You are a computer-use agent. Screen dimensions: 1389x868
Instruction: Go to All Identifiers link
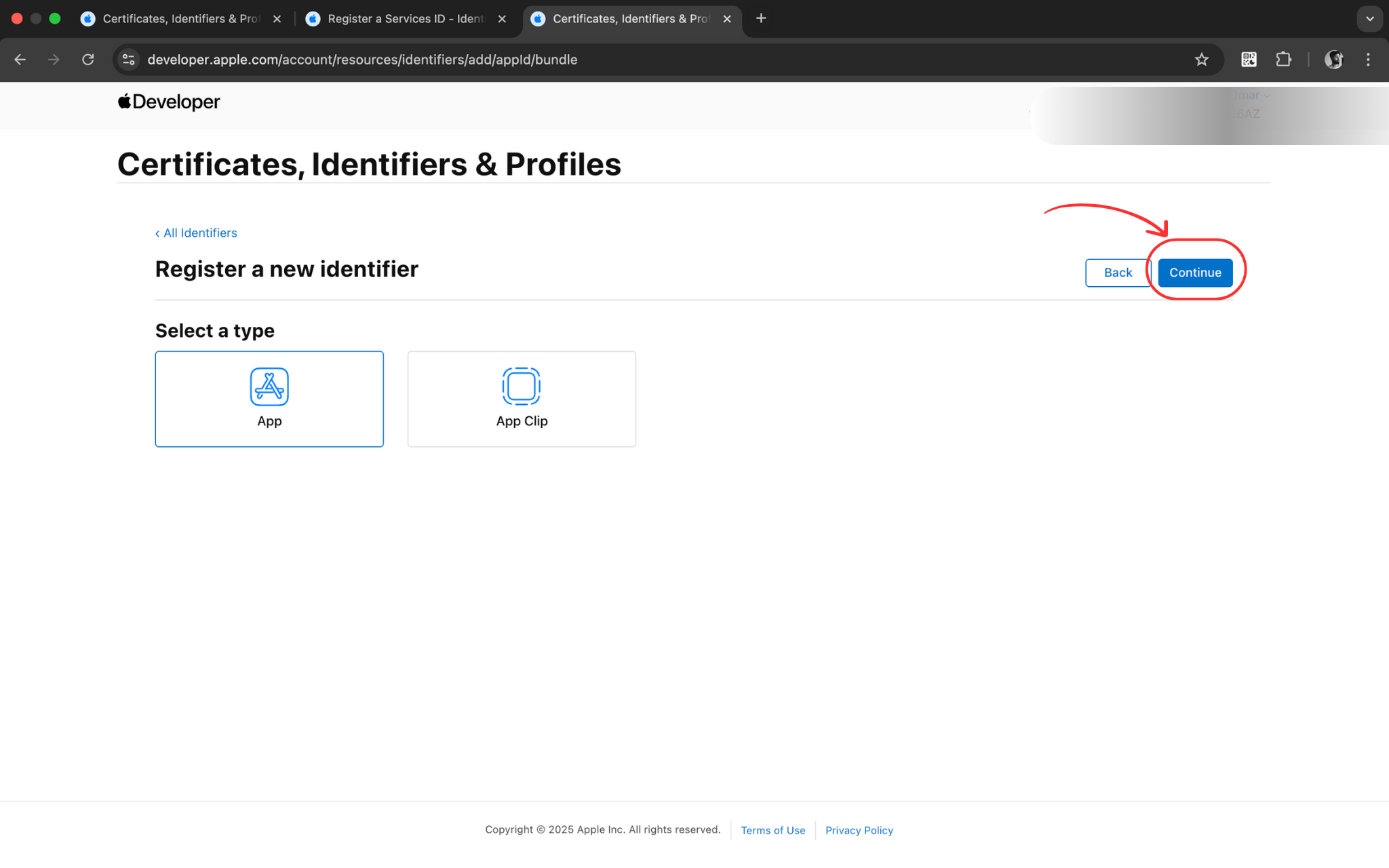pyautogui.click(x=196, y=233)
